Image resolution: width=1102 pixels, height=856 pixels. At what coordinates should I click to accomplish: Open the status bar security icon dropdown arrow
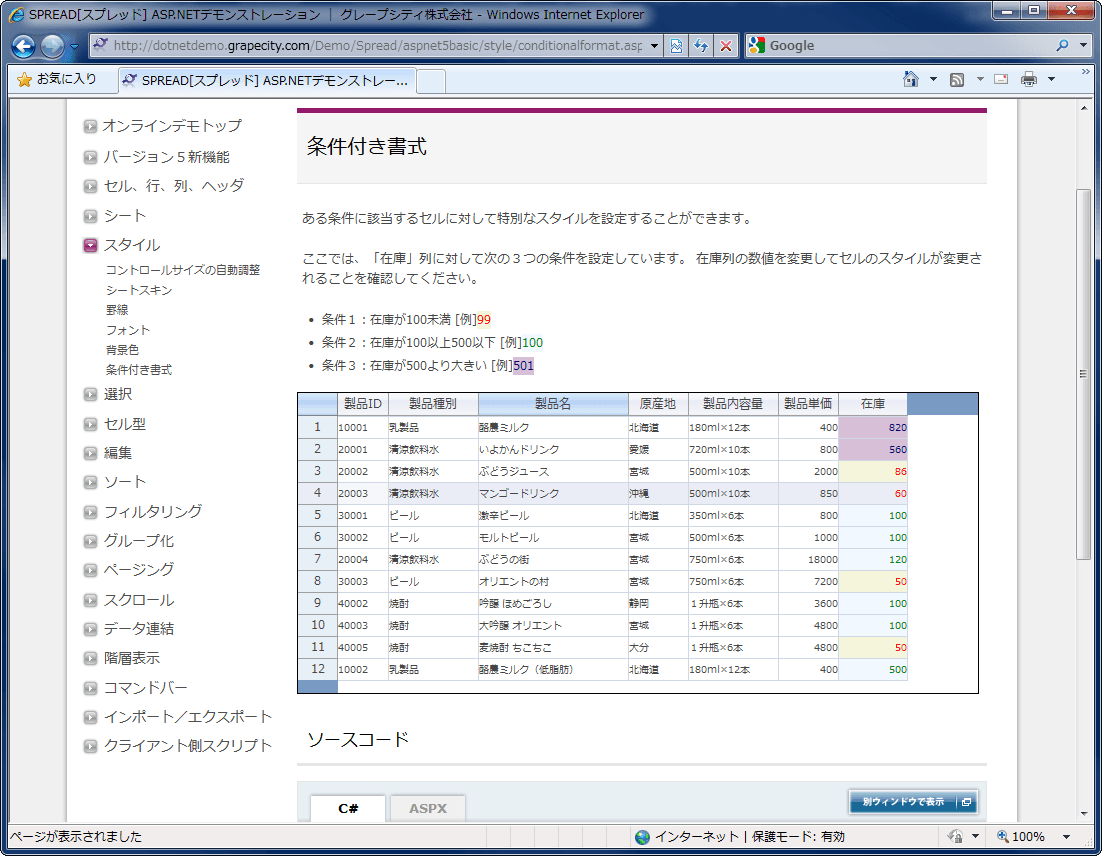click(975, 836)
